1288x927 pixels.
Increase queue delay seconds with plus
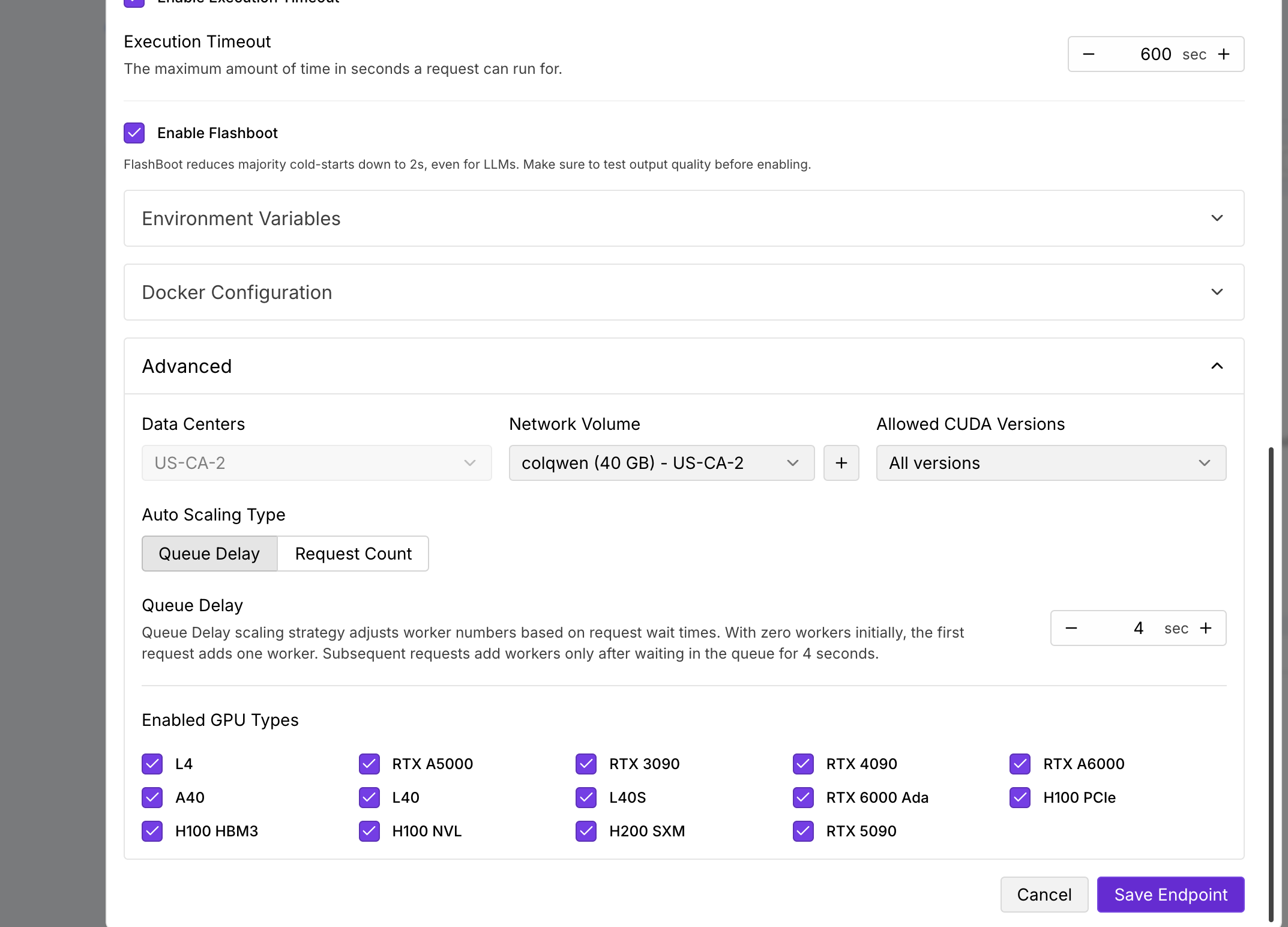[x=1206, y=629]
